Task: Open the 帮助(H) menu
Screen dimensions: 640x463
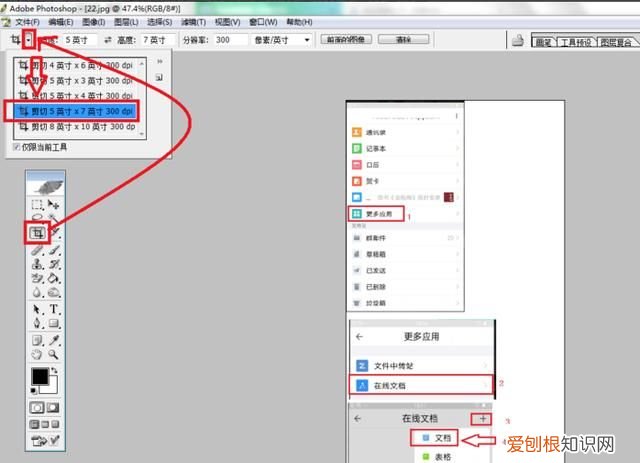Action: [299, 22]
